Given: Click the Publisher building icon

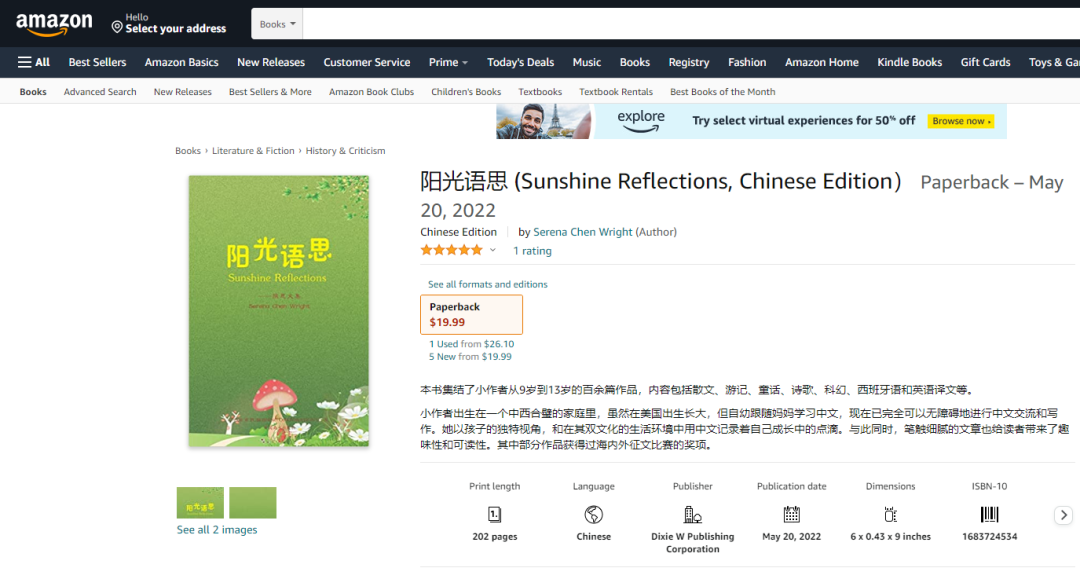Looking at the screenshot, I should coord(692,514).
